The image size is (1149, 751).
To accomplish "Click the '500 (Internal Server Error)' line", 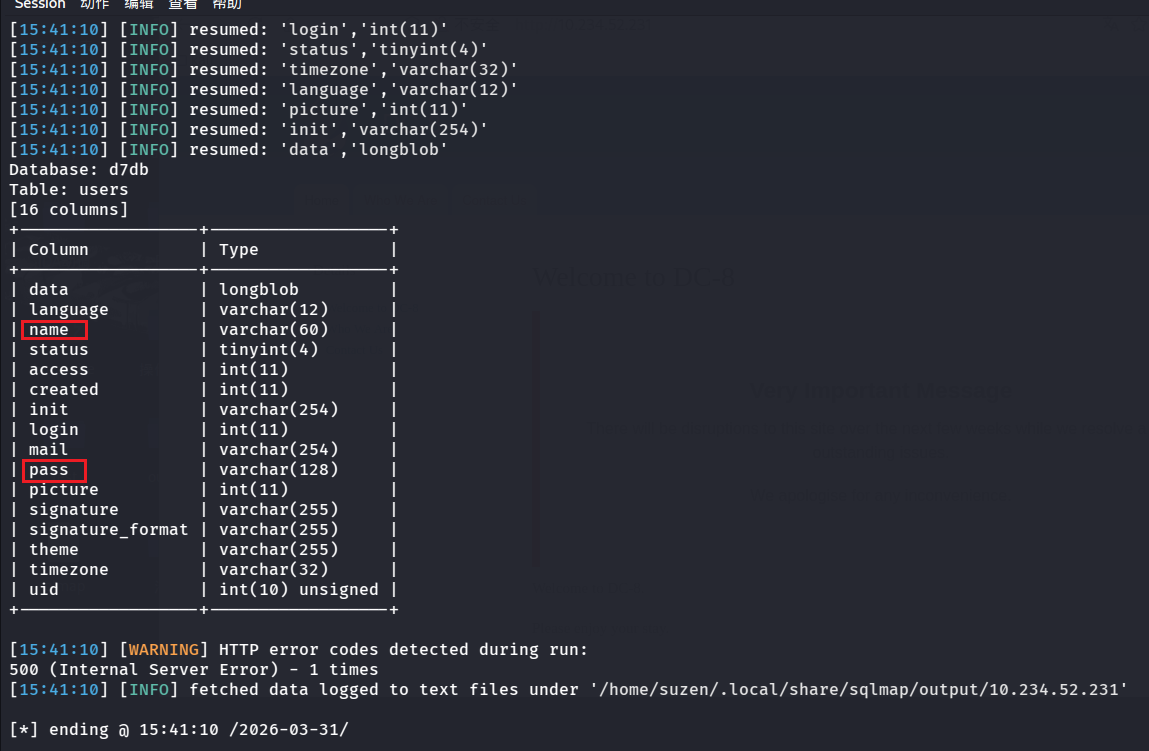I will [194, 669].
